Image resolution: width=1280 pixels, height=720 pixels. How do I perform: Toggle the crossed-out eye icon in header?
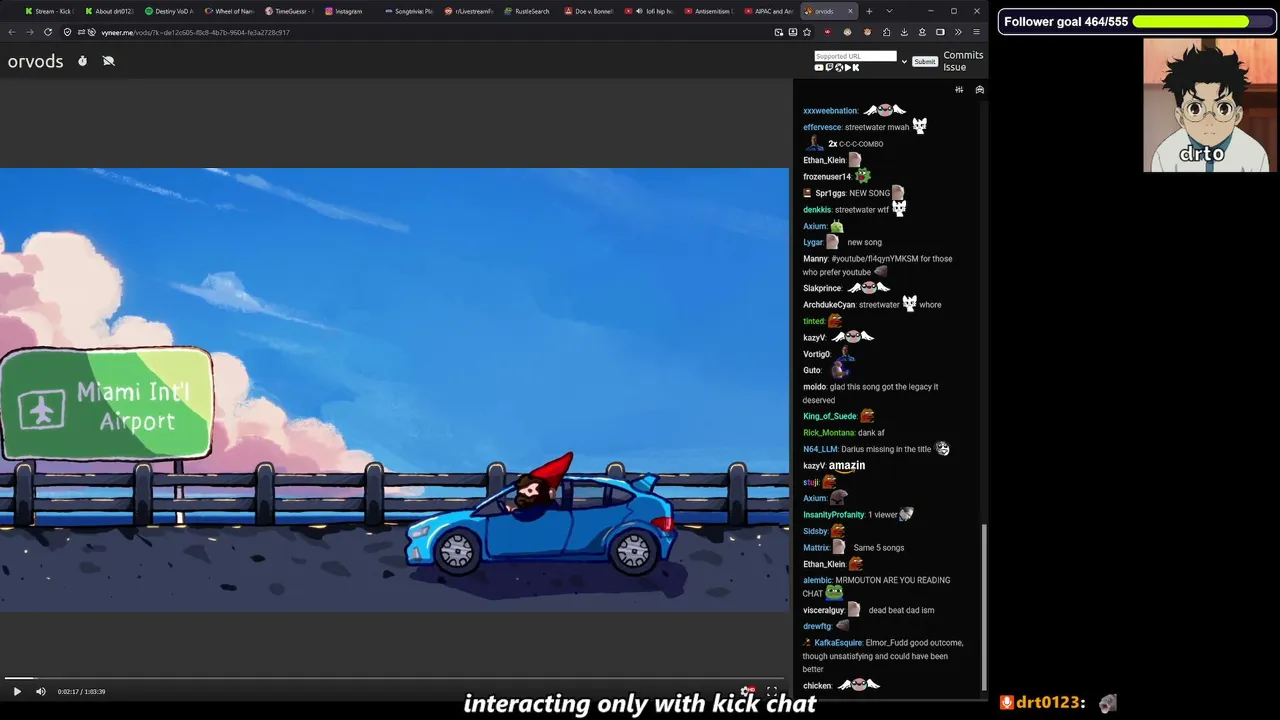pos(109,61)
